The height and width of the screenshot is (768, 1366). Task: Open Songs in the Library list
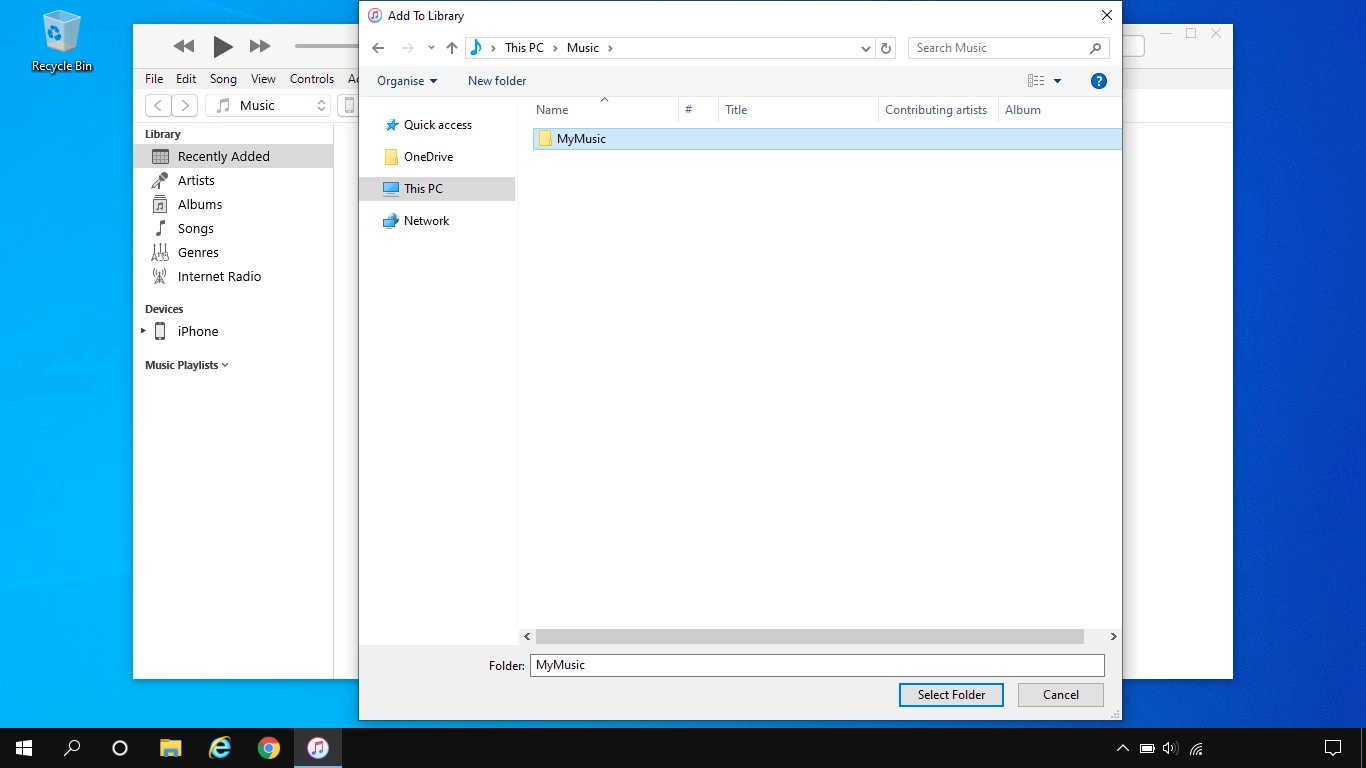(x=194, y=228)
